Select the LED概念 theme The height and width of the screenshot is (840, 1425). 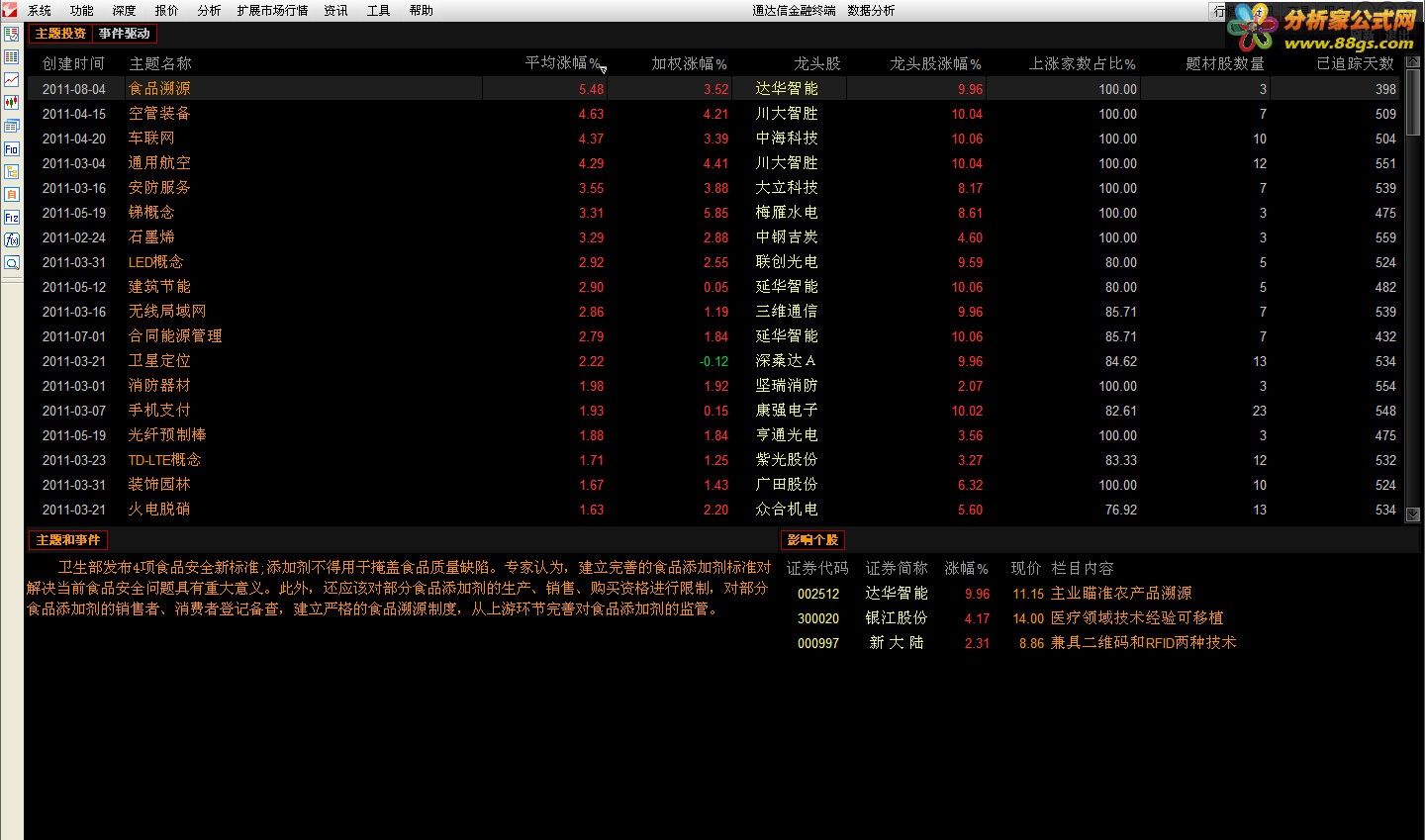coord(155,262)
